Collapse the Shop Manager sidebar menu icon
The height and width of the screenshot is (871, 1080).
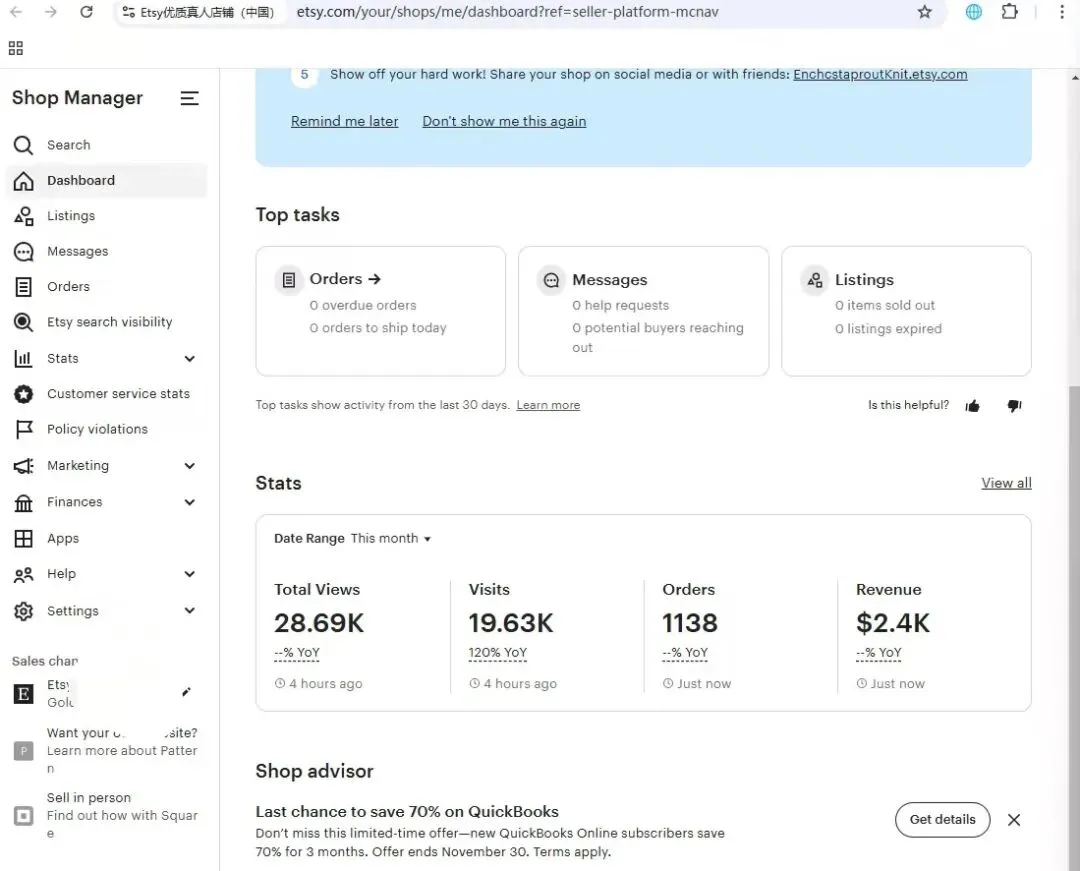click(189, 98)
